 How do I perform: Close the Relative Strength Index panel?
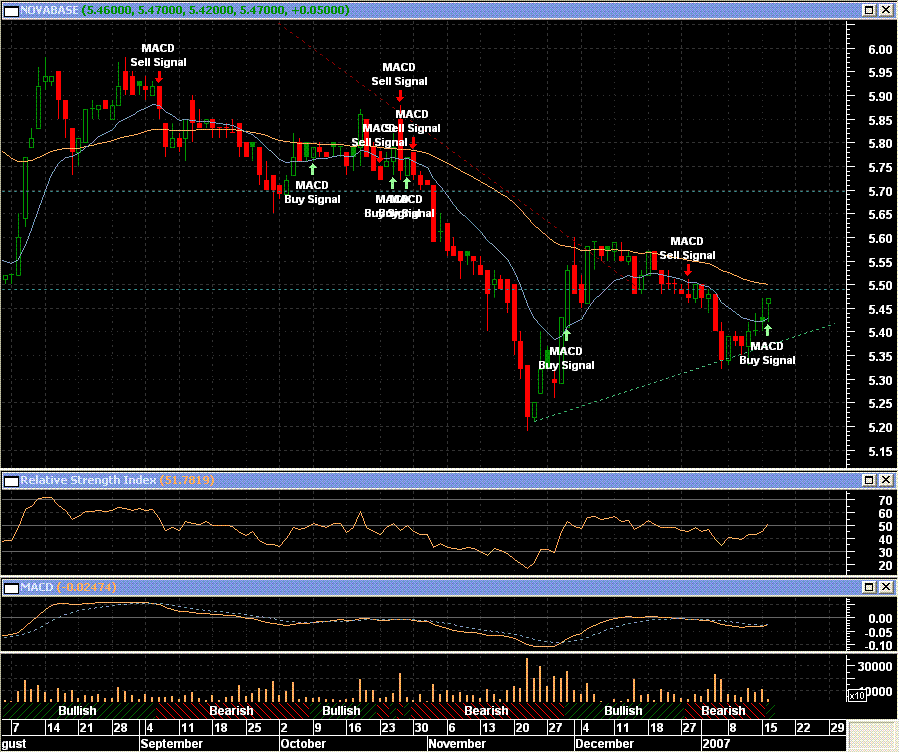[886, 481]
